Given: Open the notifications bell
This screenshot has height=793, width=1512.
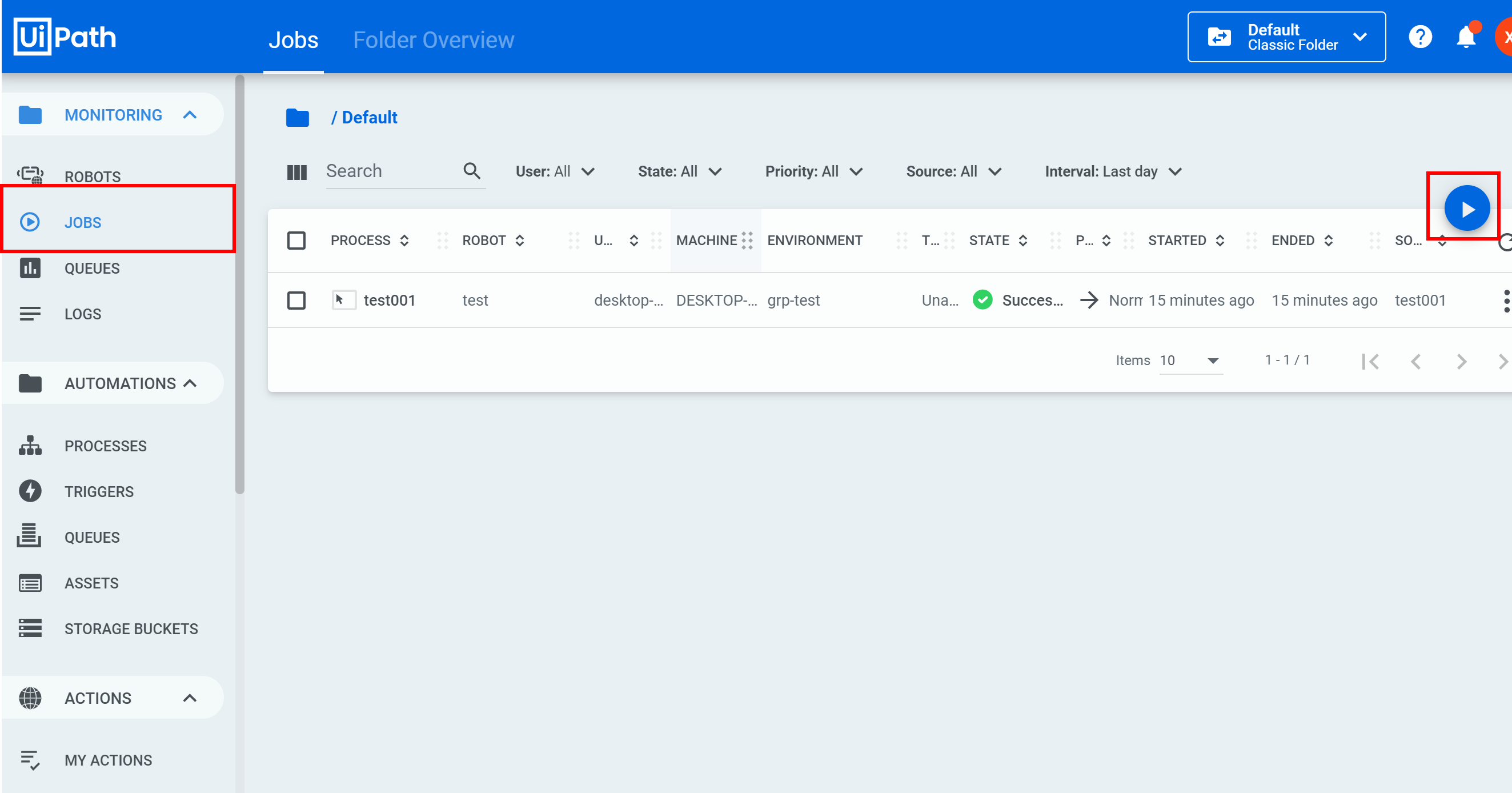Looking at the screenshot, I should [x=1465, y=37].
